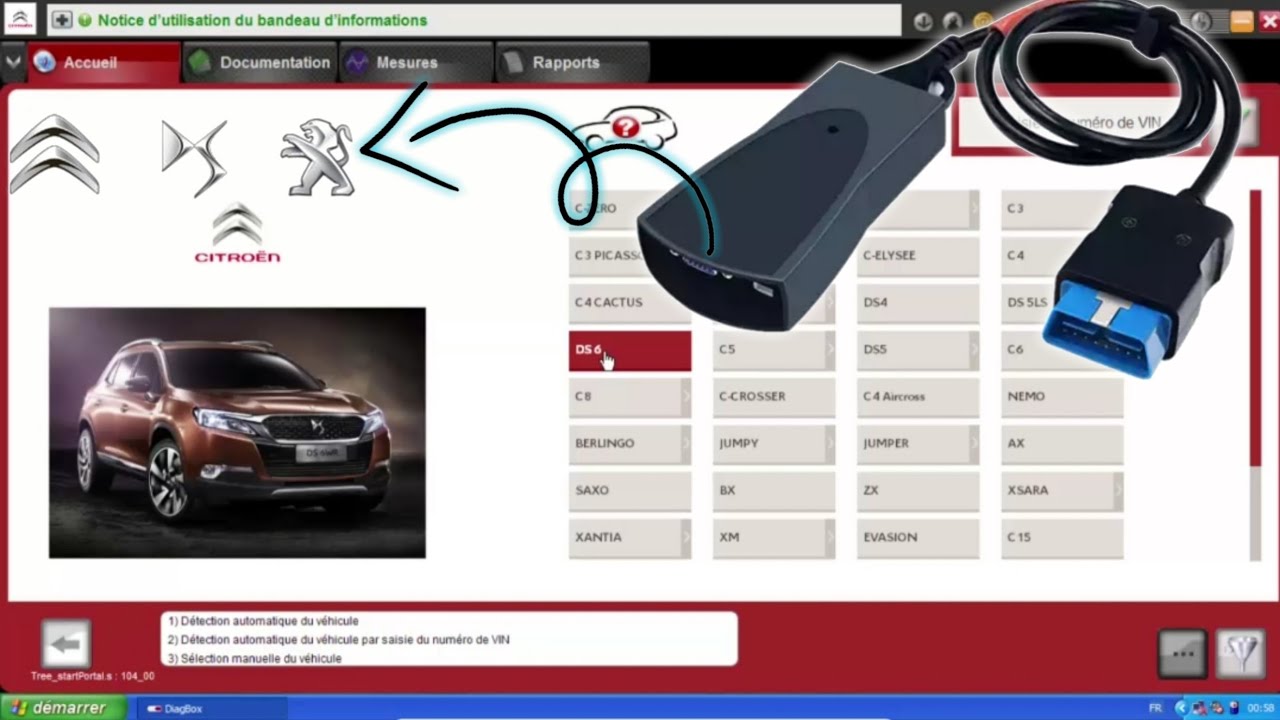The image size is (1280, 720).
Task: Click the DS 6 car preview image
Action: click(x=237, y=433)
